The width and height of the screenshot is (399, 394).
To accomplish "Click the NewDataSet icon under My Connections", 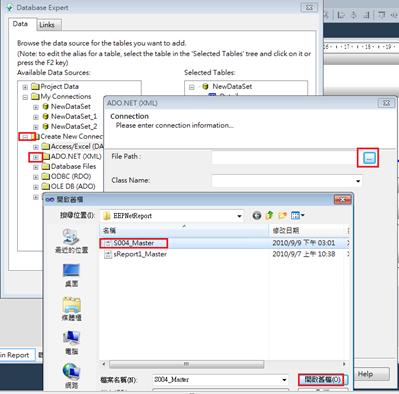I will pyautogui.click(x=46, y=107).
